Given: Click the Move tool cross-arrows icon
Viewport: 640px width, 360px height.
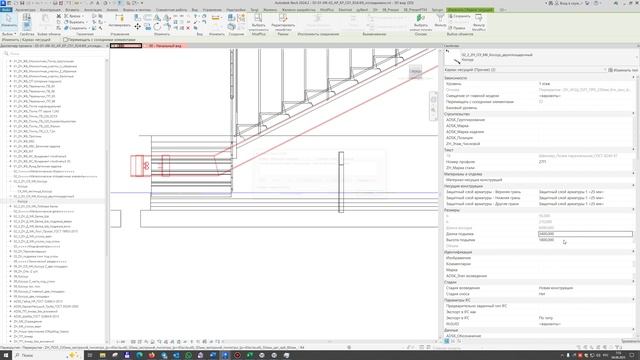Looking at the screenshot, I should pos(138,27).
